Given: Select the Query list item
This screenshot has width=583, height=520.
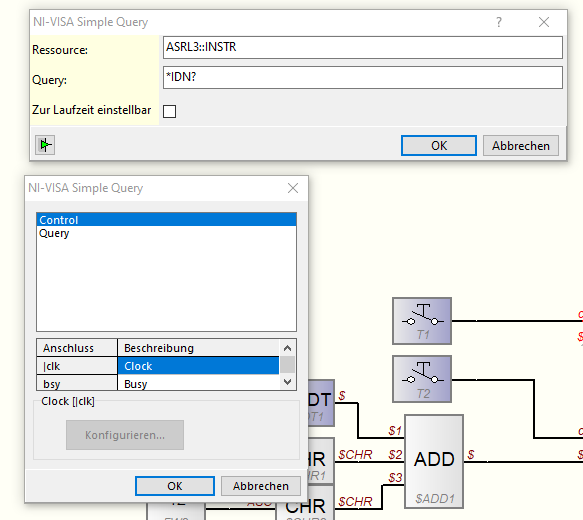Looking at the screenshot, I should [166, 233].
